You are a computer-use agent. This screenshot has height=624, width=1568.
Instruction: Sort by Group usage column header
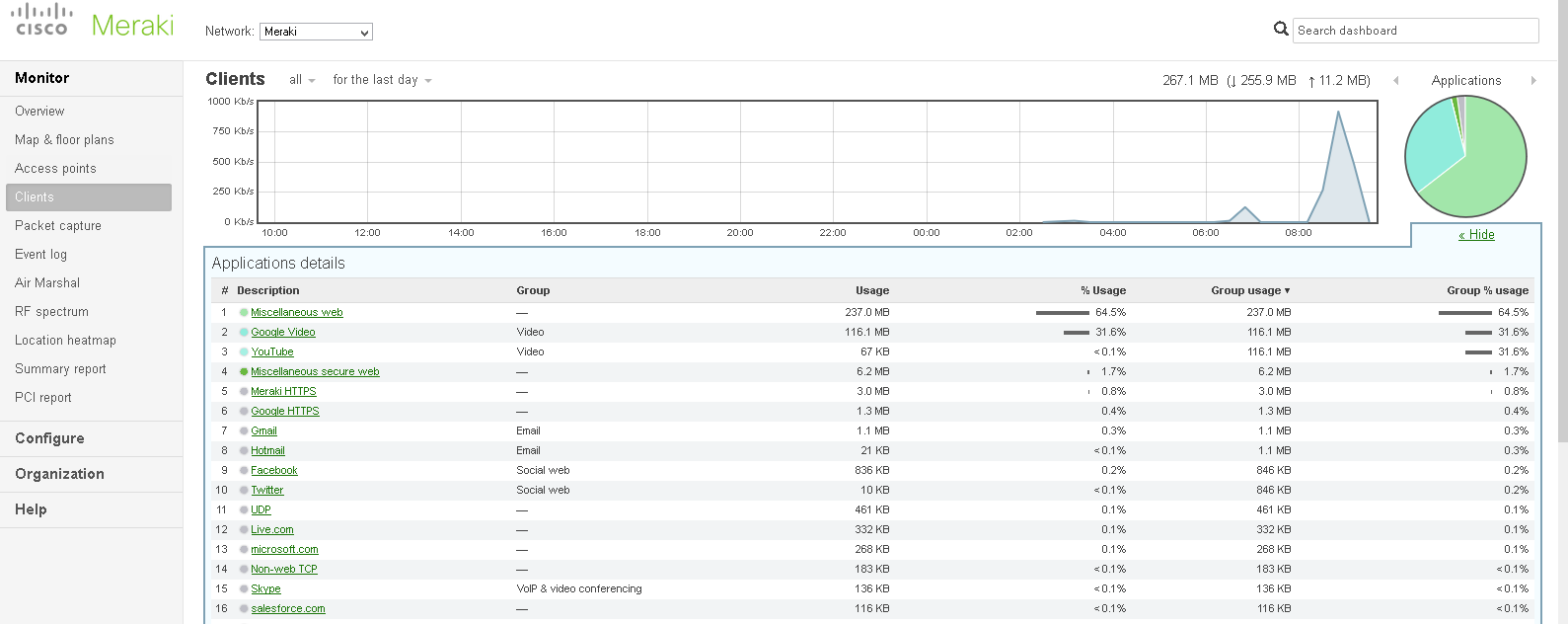[1250, 290]
